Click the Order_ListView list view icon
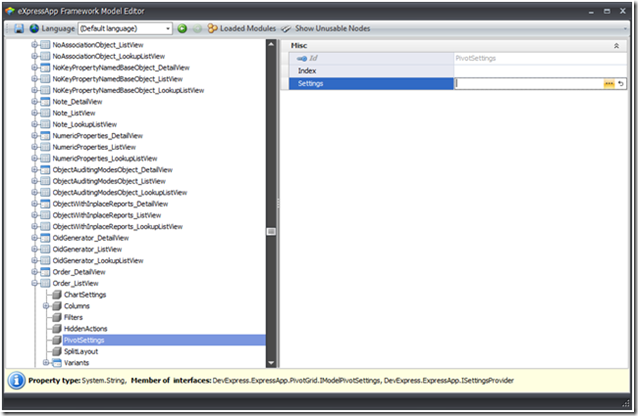Viewport: 638px width, 416px height. [45, 283]
